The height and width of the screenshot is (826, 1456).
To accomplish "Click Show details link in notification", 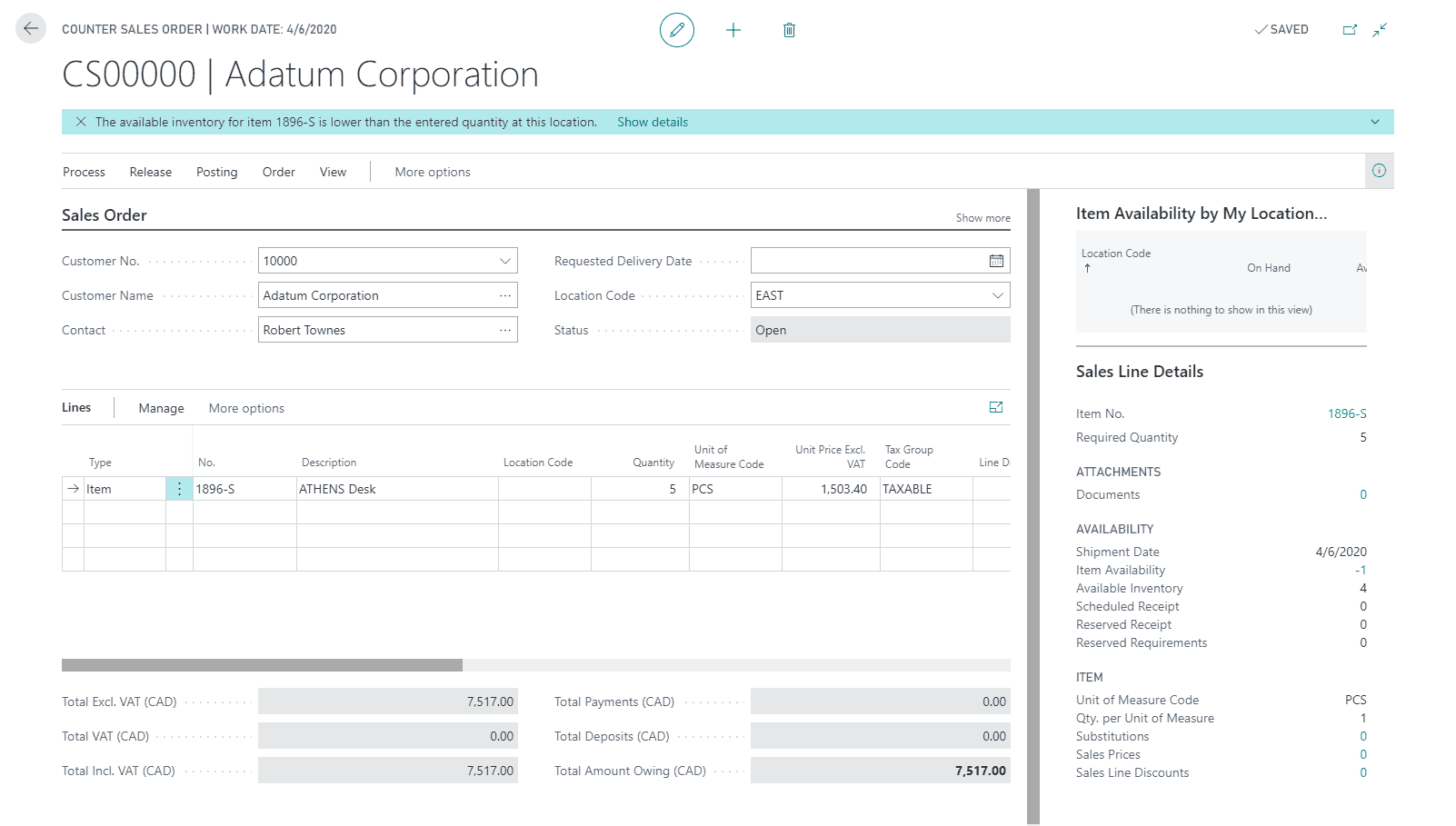I will tap(652, 122).
